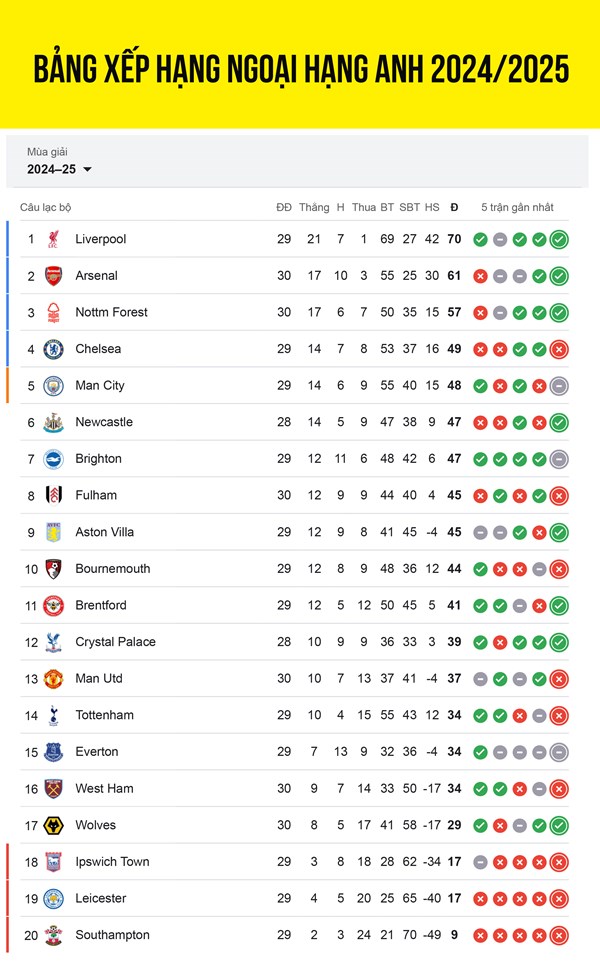Click the Liverpool club crest

pyautogui.click(x=54, y=239)
